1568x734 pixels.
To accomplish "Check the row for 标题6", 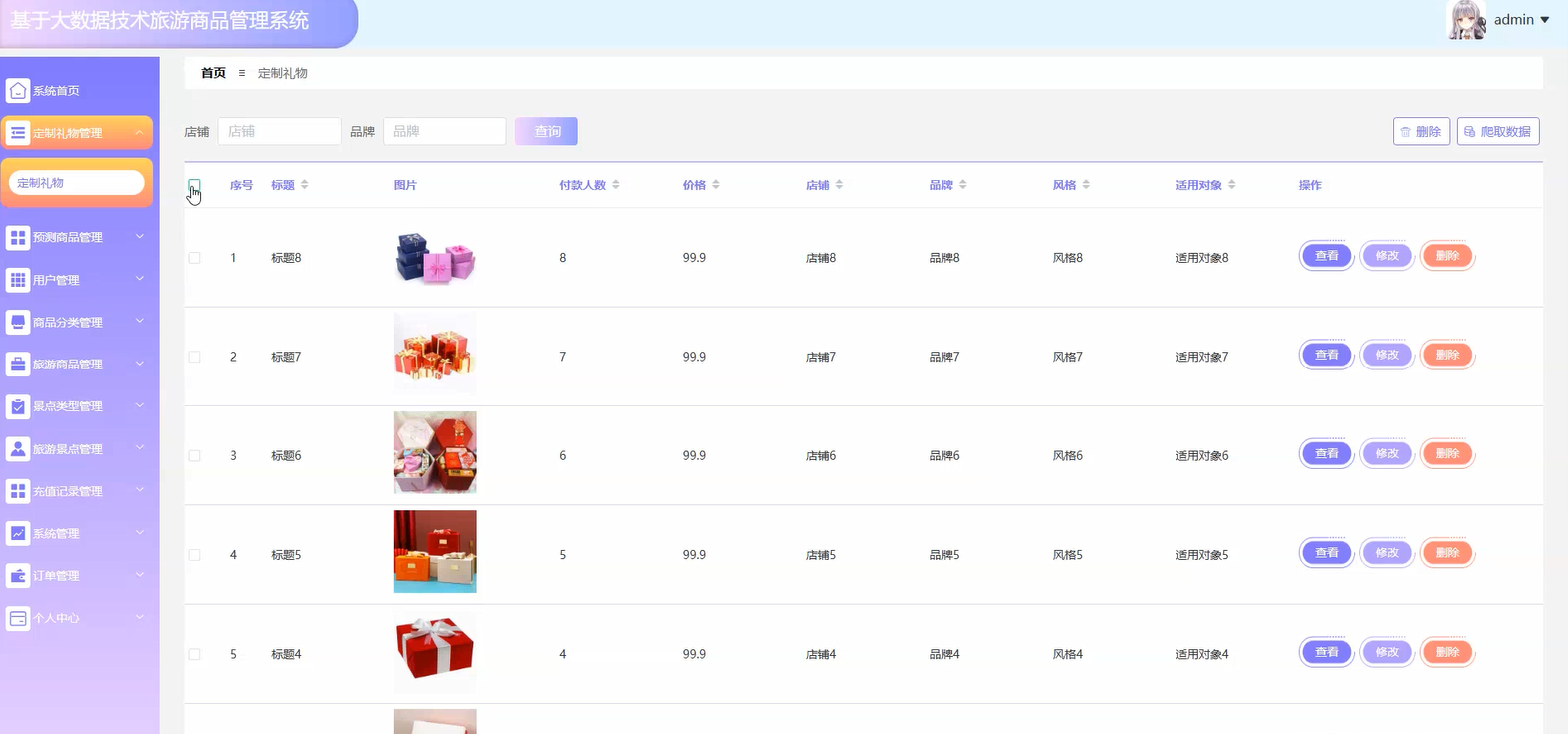I will [x=194, y=455].
